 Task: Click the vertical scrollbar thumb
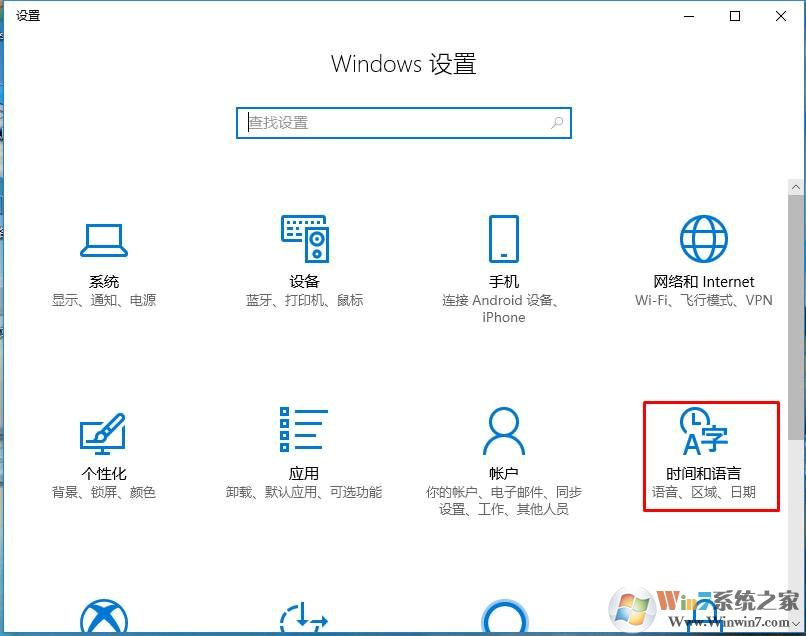tap(796, 317)
